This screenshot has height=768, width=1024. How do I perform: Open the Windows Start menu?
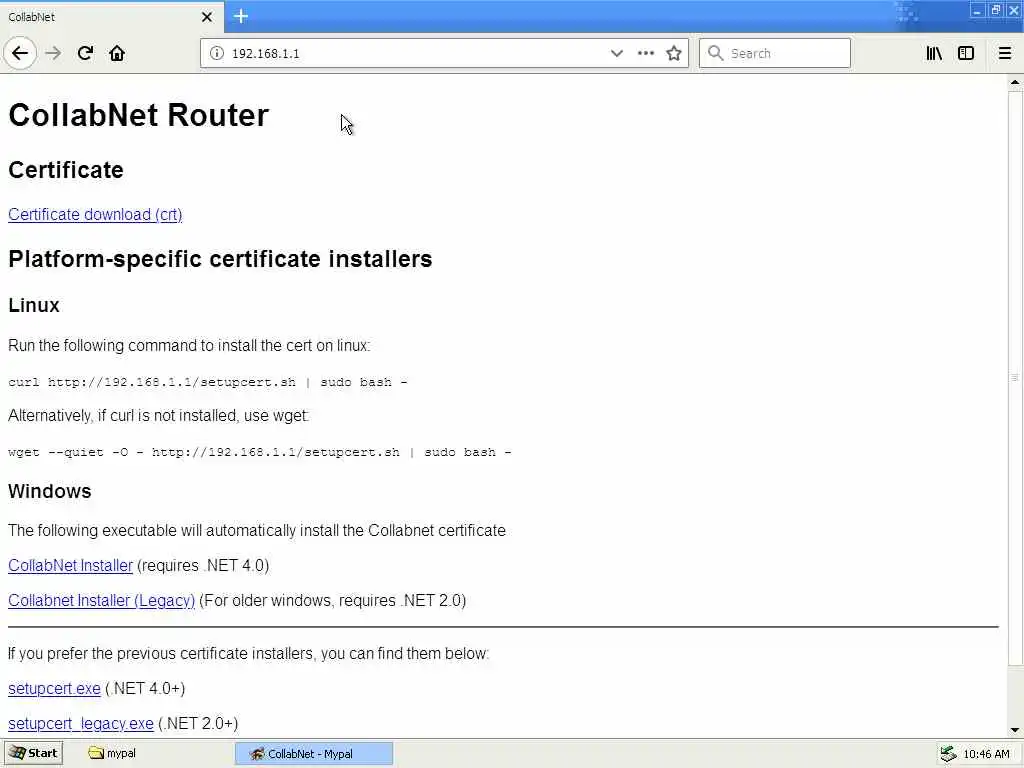[x=33, y=753]
